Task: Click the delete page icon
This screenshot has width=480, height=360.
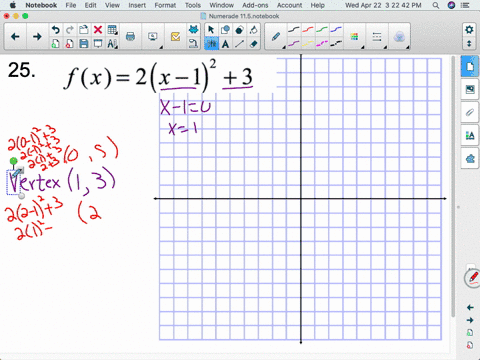Action: click(x=70, y=44)
